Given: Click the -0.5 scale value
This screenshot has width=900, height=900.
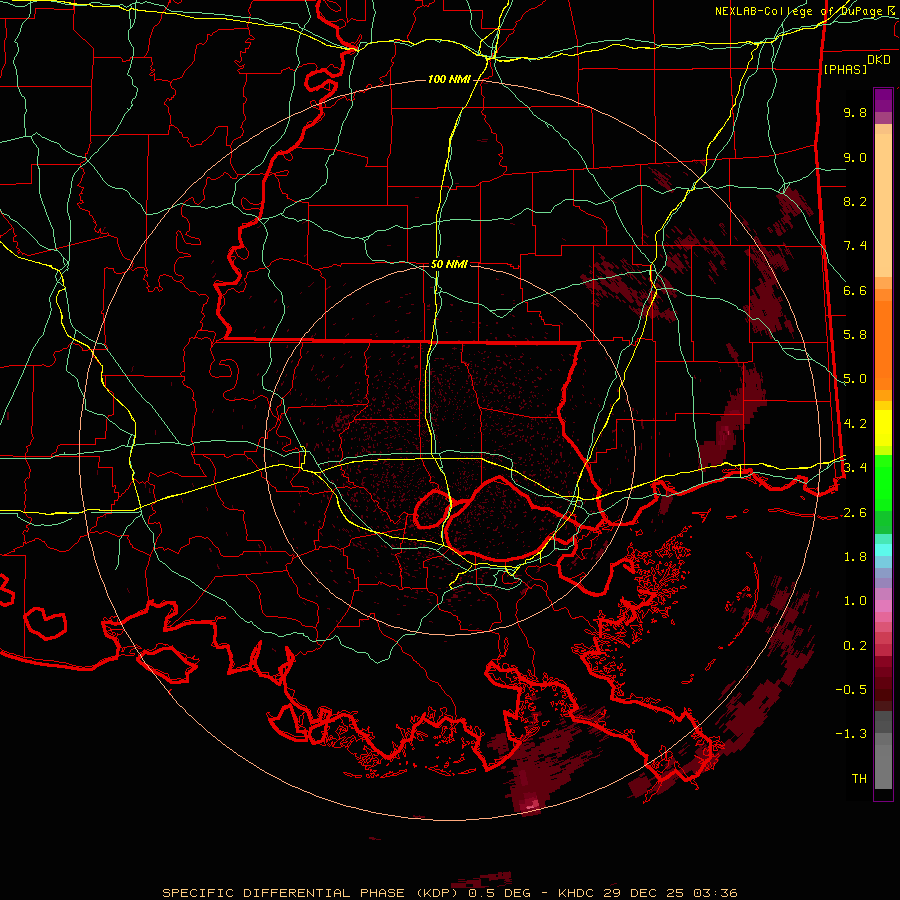Looking at the screenshot, I should coord(851,690).
